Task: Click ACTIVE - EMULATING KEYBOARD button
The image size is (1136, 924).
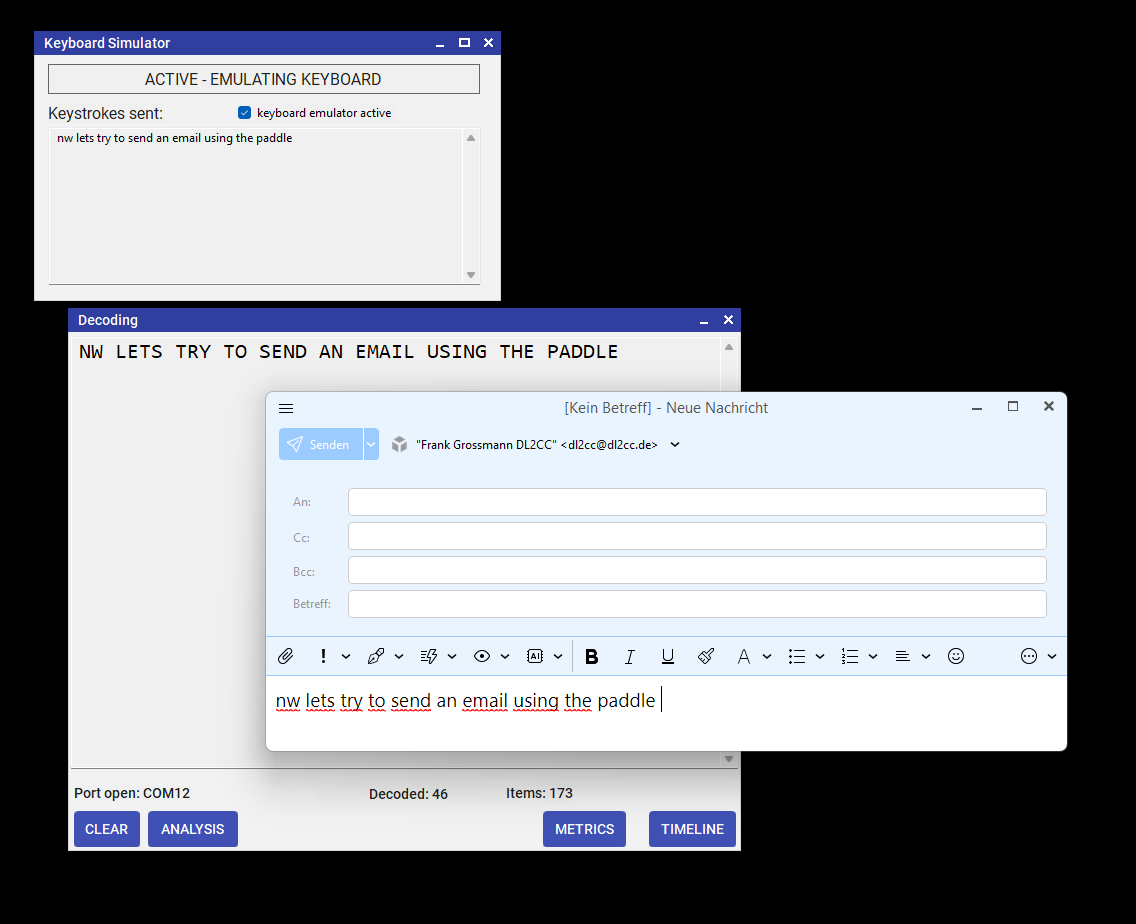Action: click(x=264, y=79)
